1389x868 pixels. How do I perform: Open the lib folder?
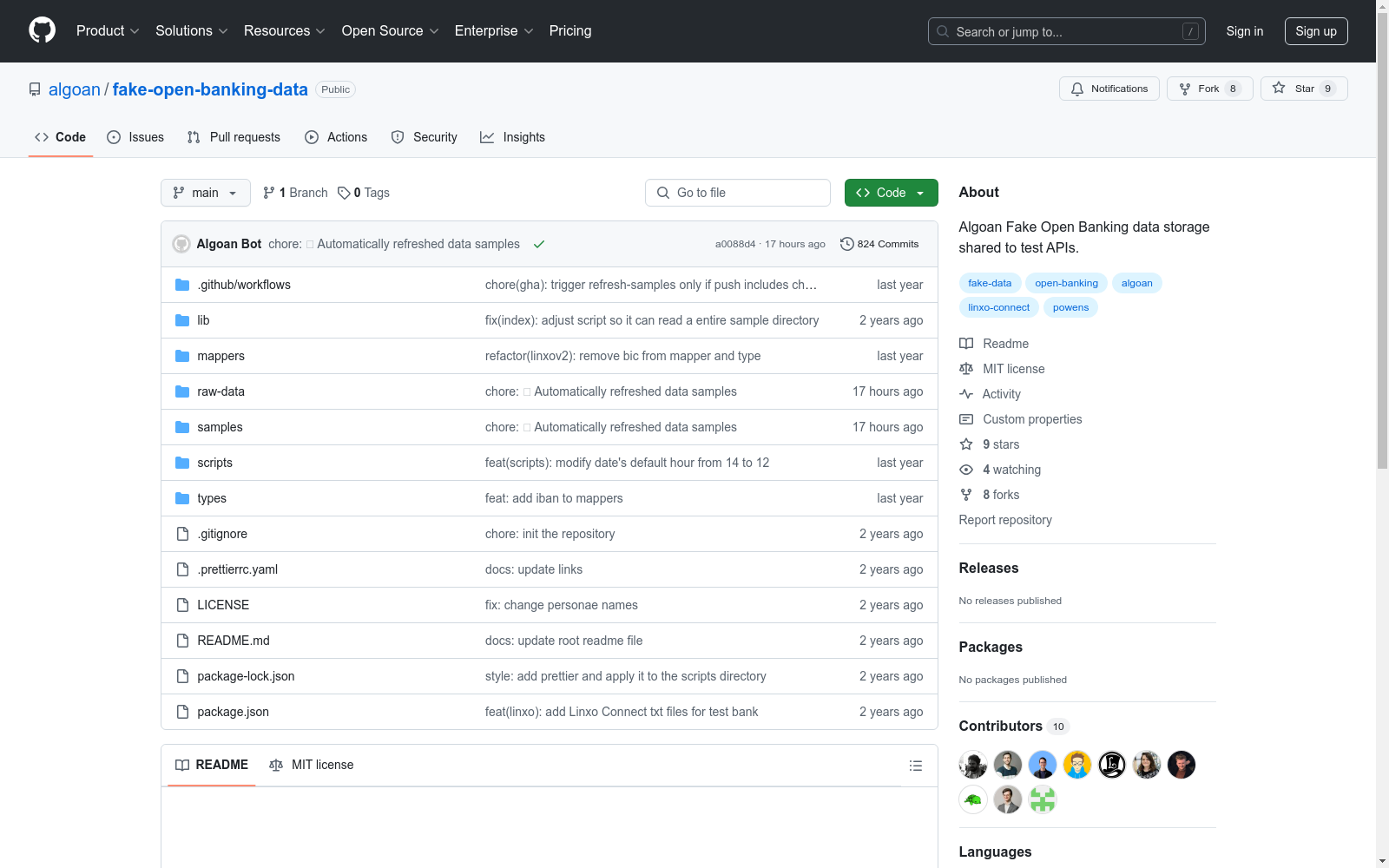pyautogui.click(x=203, y=320)
